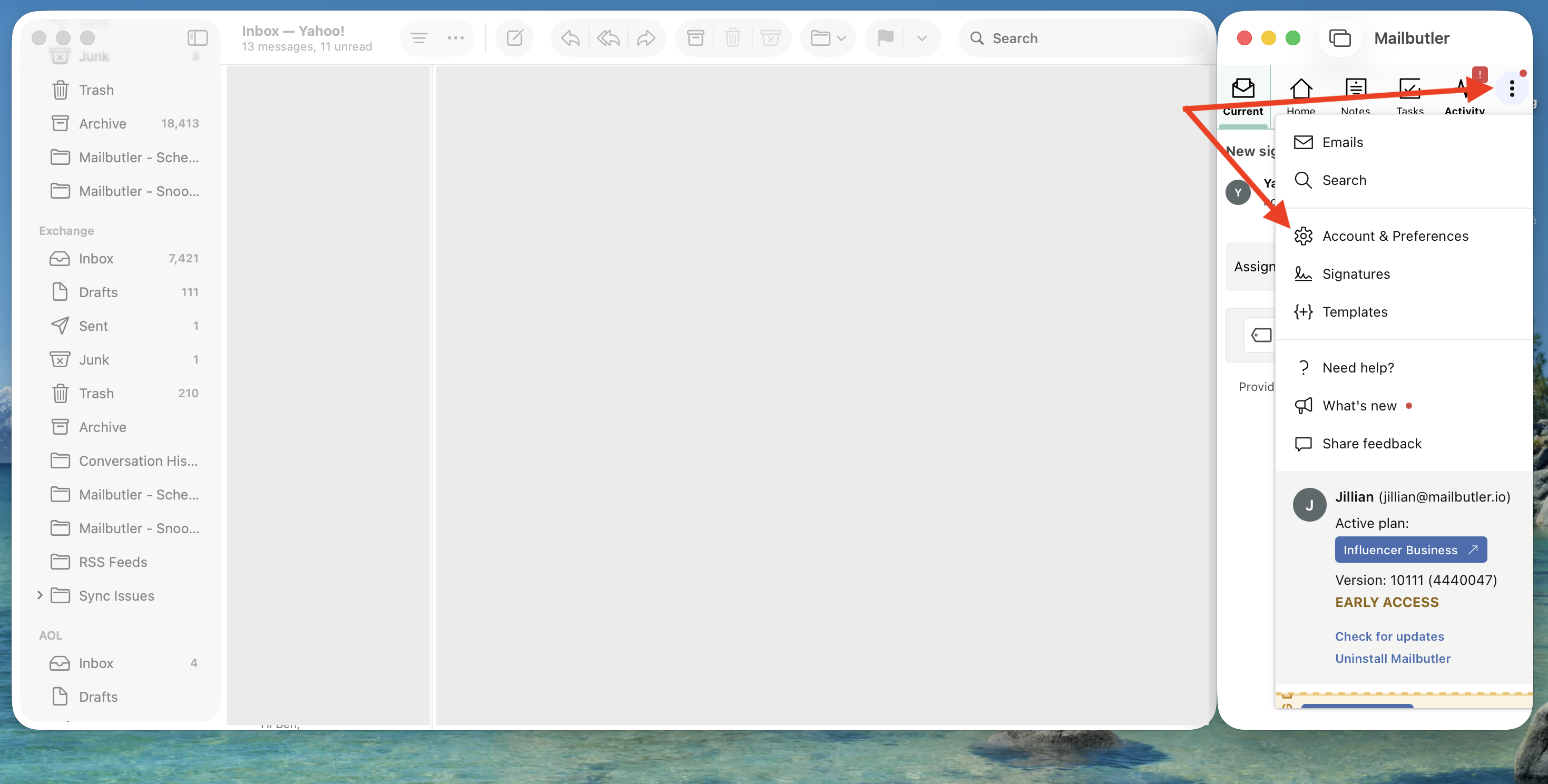The height and width of the screenshot is (784, 1548).
Task: Flag the selected message
Action: pos(885,38)
